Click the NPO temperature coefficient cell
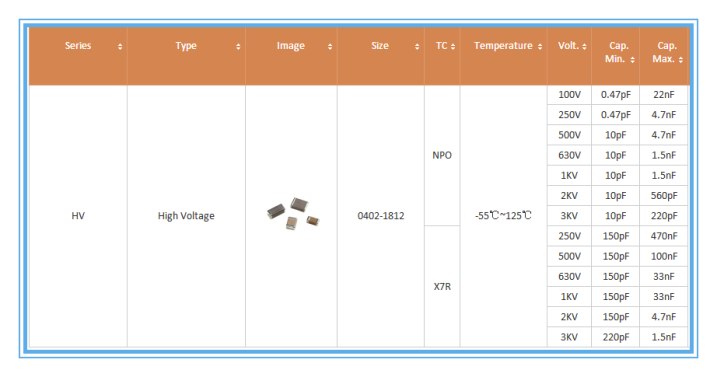Image resolution: width=717 pixels, height=377 pixels. pyautogui.click(x=442, y=156)
